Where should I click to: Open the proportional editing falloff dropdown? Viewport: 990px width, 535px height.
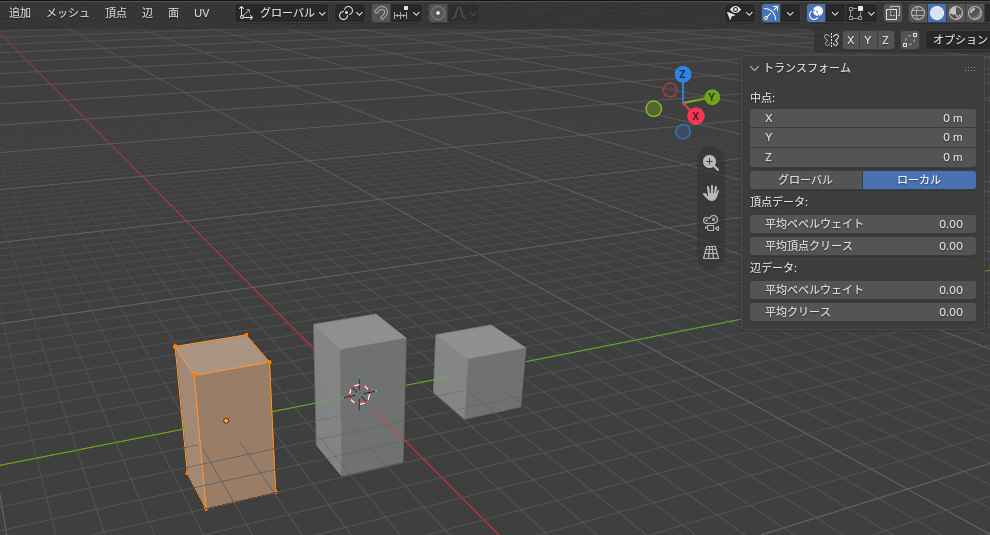464,13
